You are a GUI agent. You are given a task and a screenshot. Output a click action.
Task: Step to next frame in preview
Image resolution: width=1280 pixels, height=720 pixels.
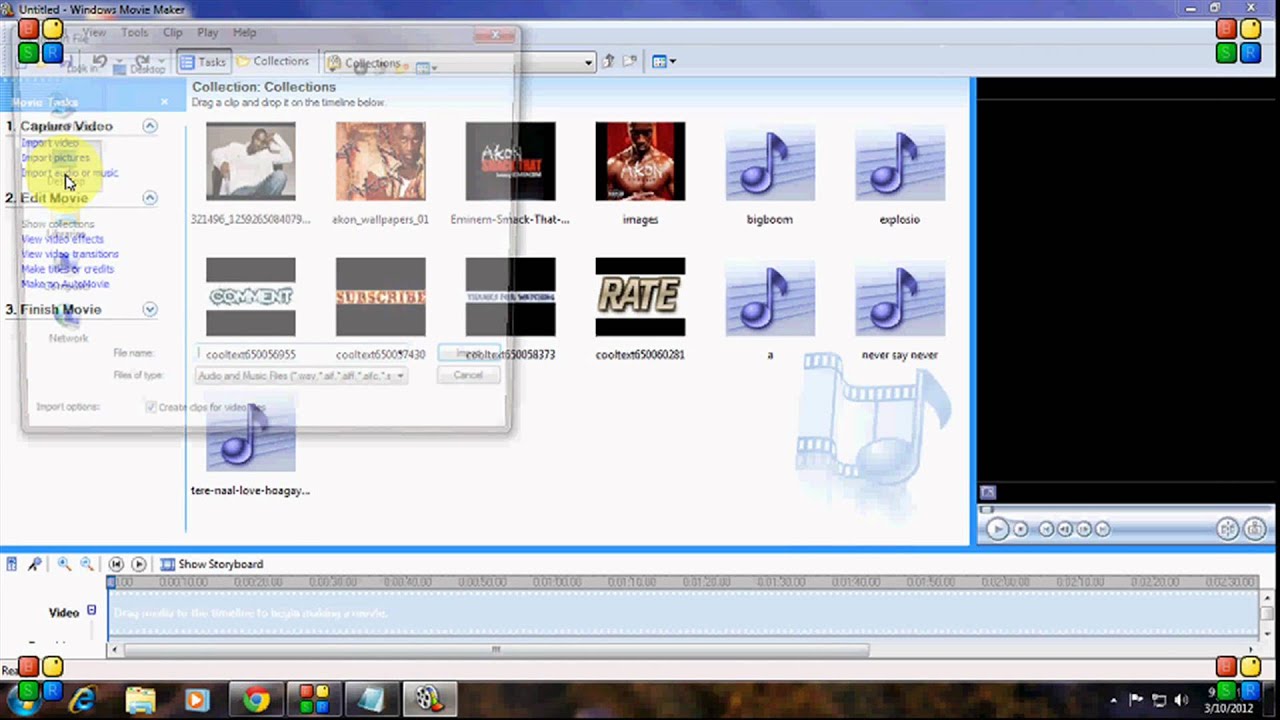coord(1083,529)
